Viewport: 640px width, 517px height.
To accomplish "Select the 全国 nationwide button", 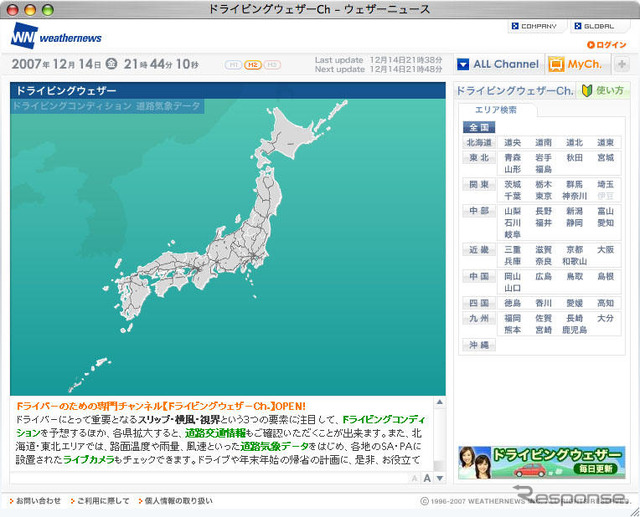I will click(x=479, y=127).
